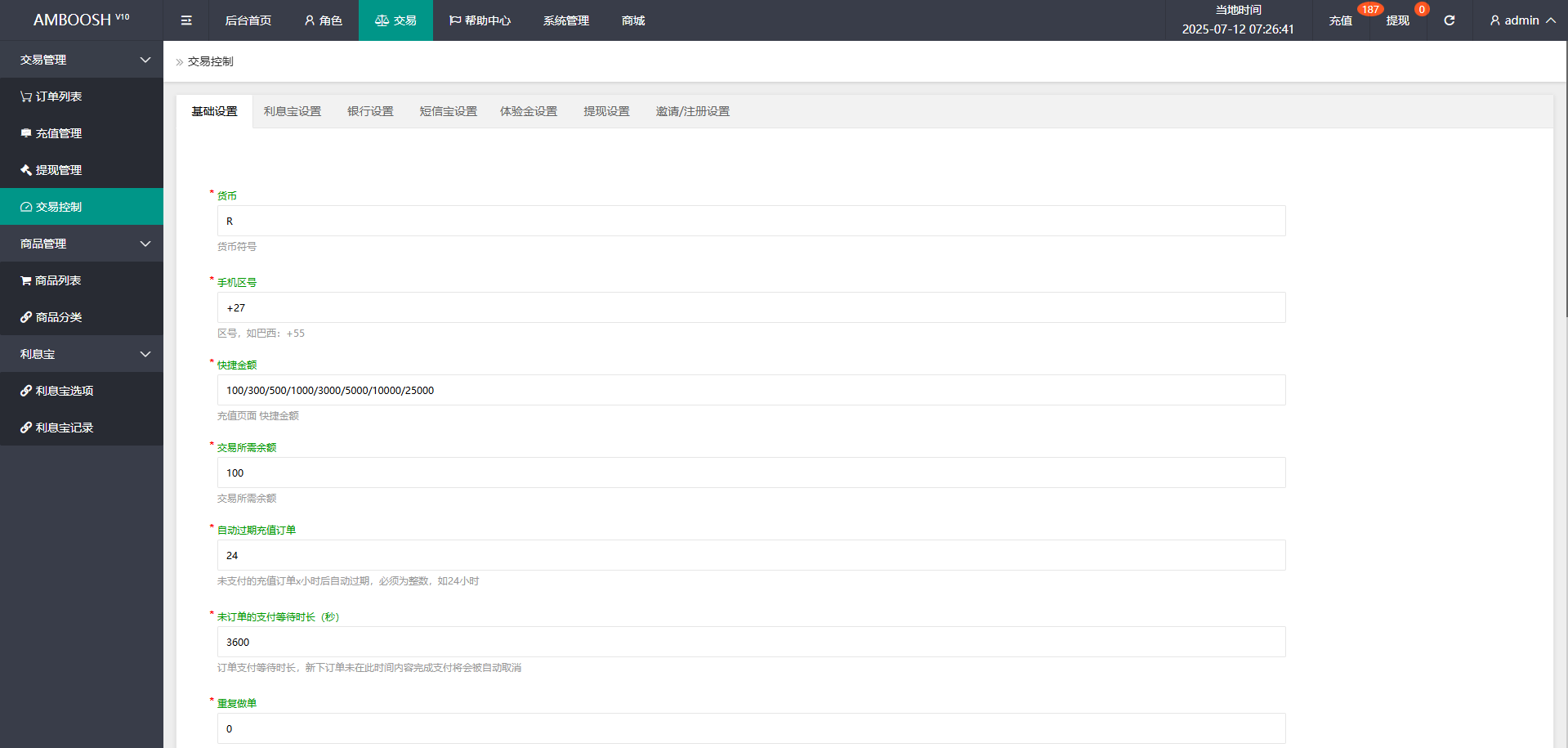This screenshot has height=748, width=1568.
Task: Click the flag icon beside 帮助中心
Action: (455, 20)
